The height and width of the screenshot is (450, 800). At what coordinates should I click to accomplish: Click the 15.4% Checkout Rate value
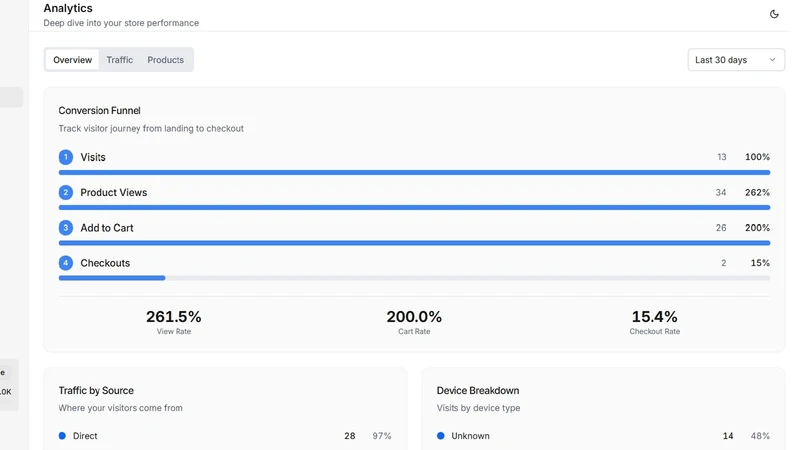click(655, 317)
